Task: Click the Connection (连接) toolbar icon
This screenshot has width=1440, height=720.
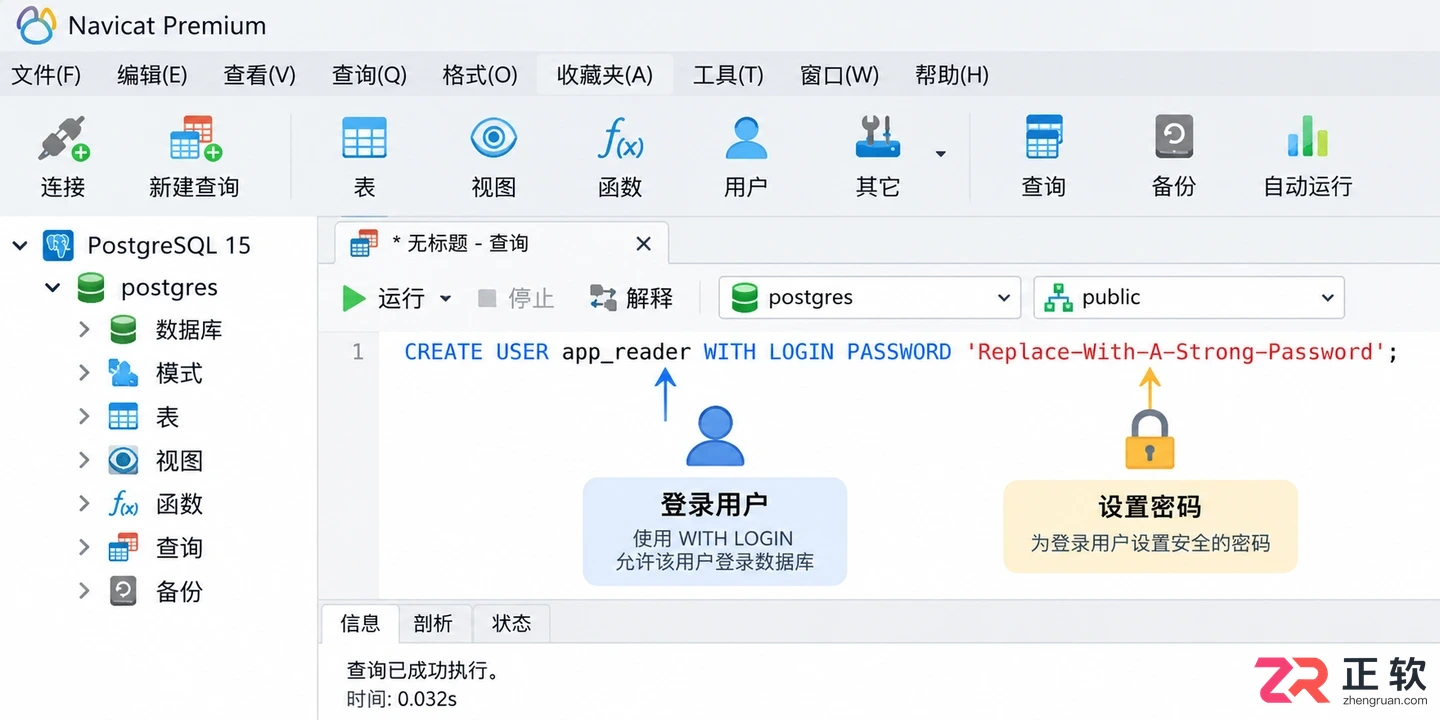Action: click(x=63, y=139)
